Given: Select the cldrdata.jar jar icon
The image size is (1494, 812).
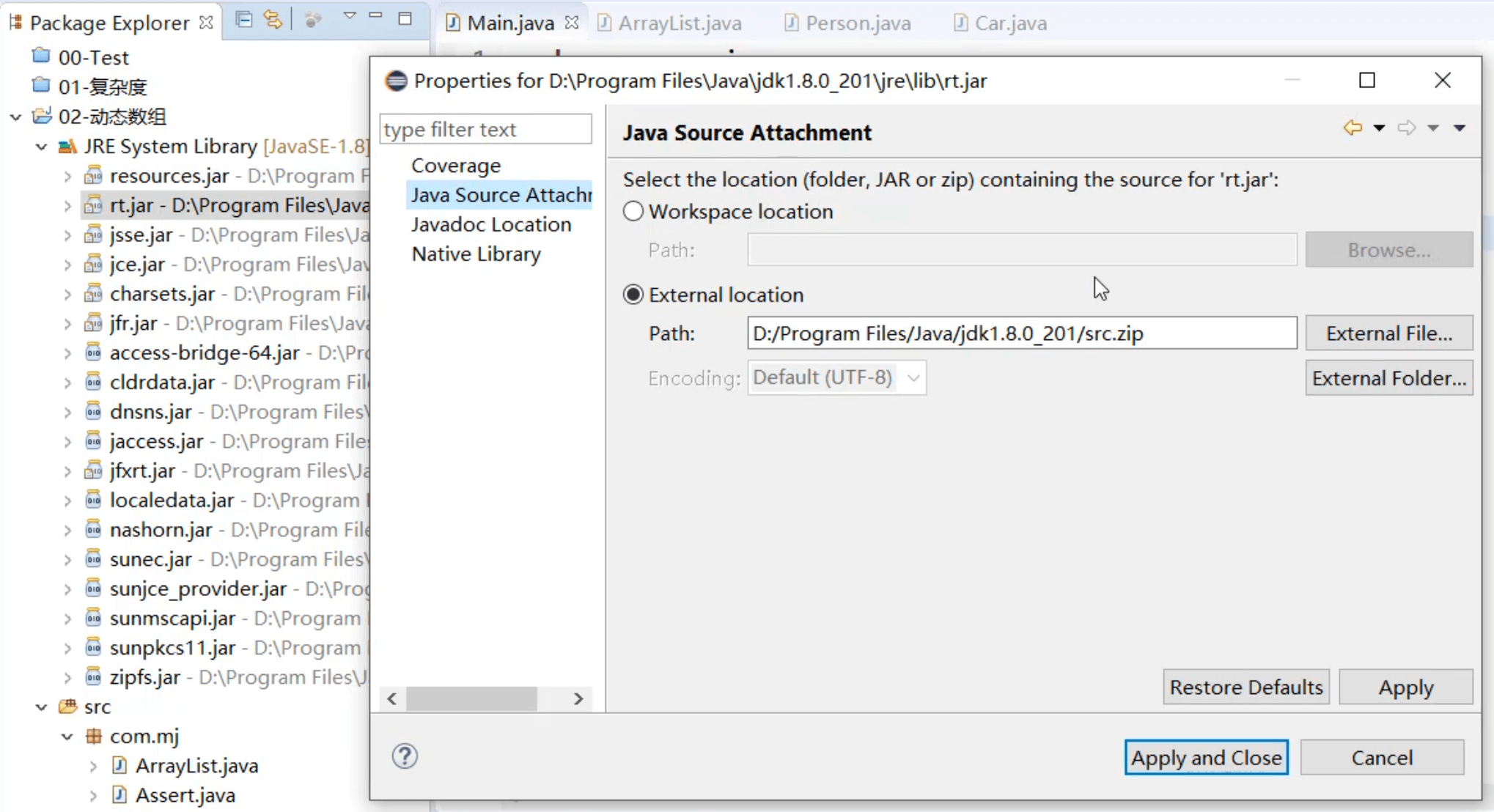Looking at the screenshot, I should [x=93, y=382].
